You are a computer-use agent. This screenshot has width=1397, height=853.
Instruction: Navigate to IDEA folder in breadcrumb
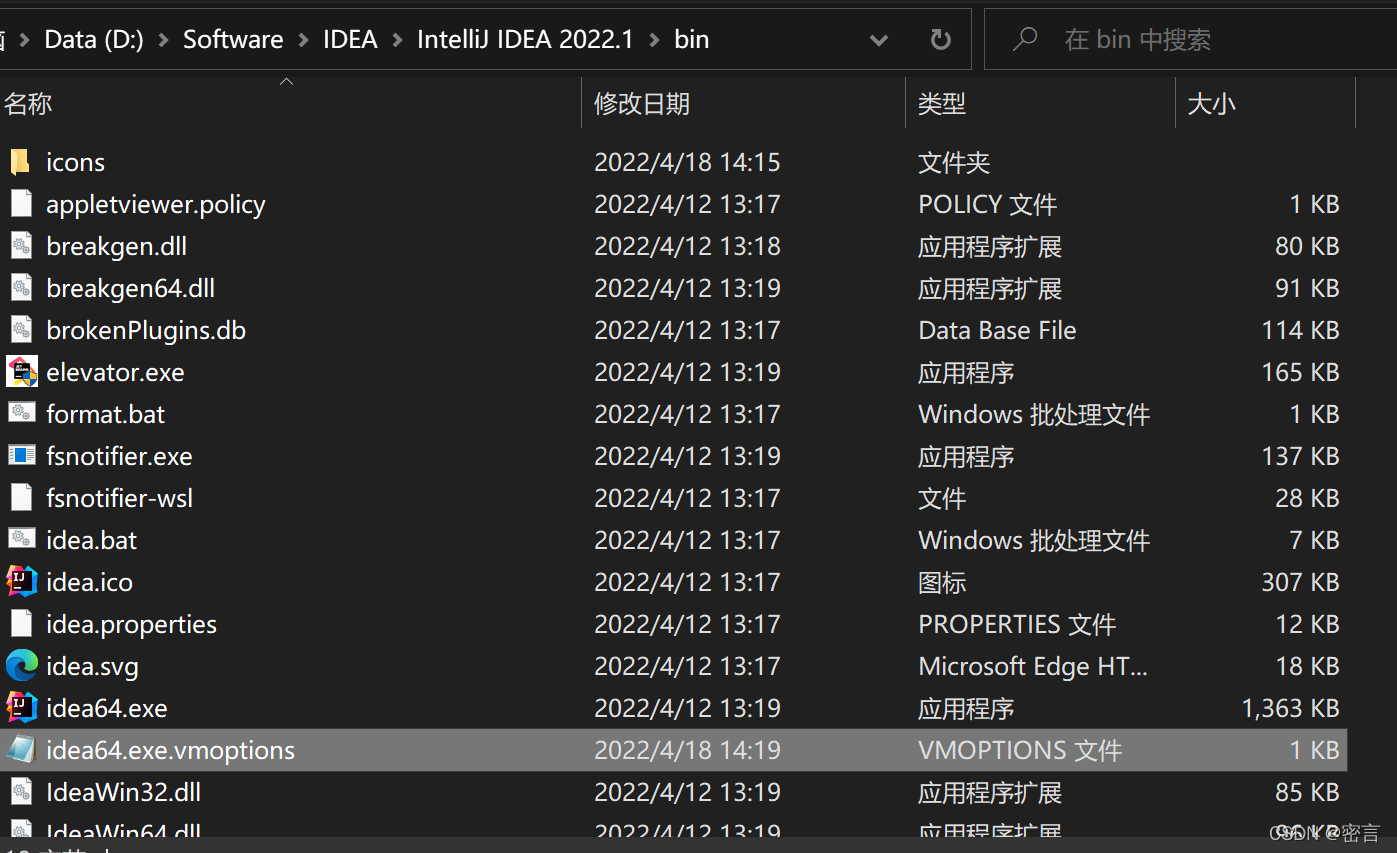[350, 39]
